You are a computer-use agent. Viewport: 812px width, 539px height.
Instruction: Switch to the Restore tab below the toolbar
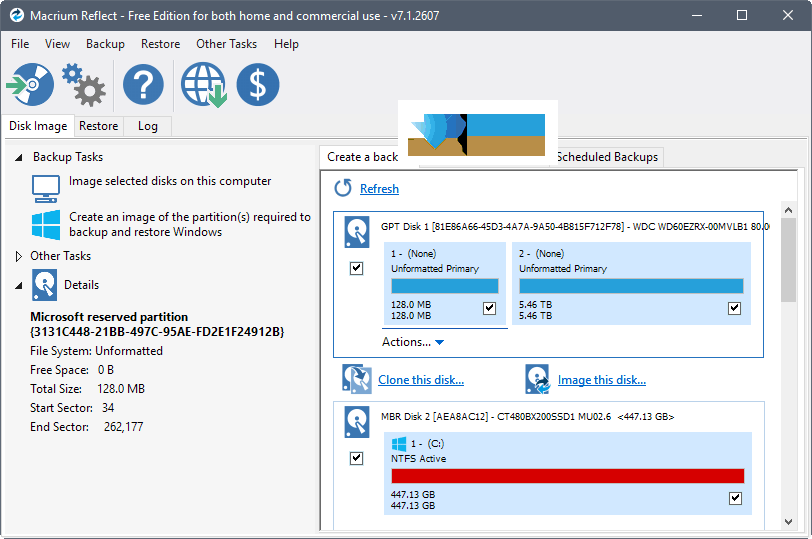click(x=98, y=126)
